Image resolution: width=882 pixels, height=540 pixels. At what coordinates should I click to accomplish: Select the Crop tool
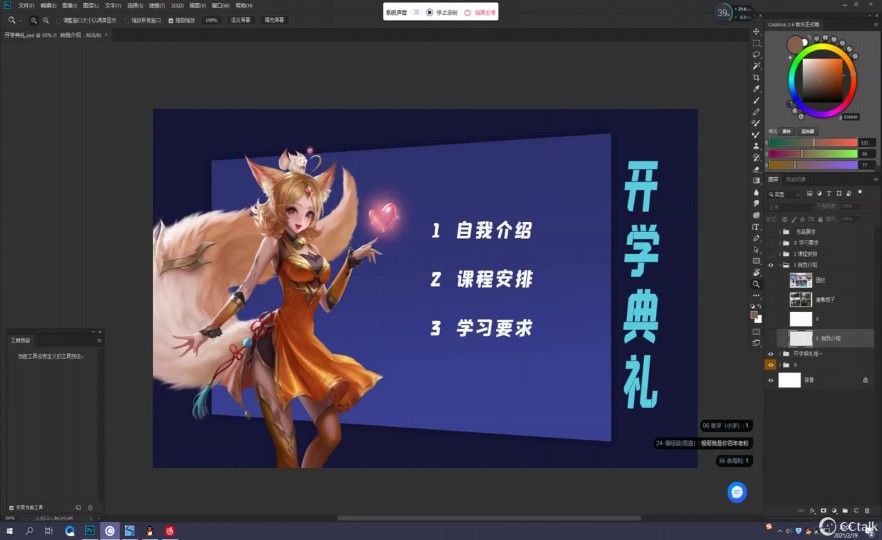pyautogui.click(x=756, y=78)
